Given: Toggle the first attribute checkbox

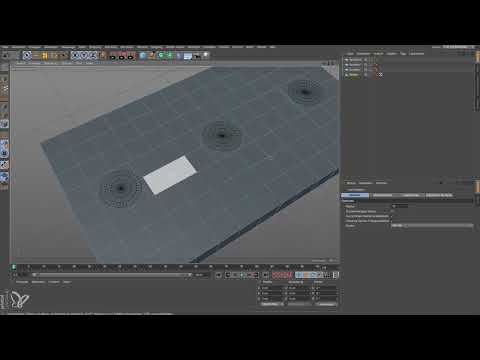Looking at the screenshot, I should point(392,211).
